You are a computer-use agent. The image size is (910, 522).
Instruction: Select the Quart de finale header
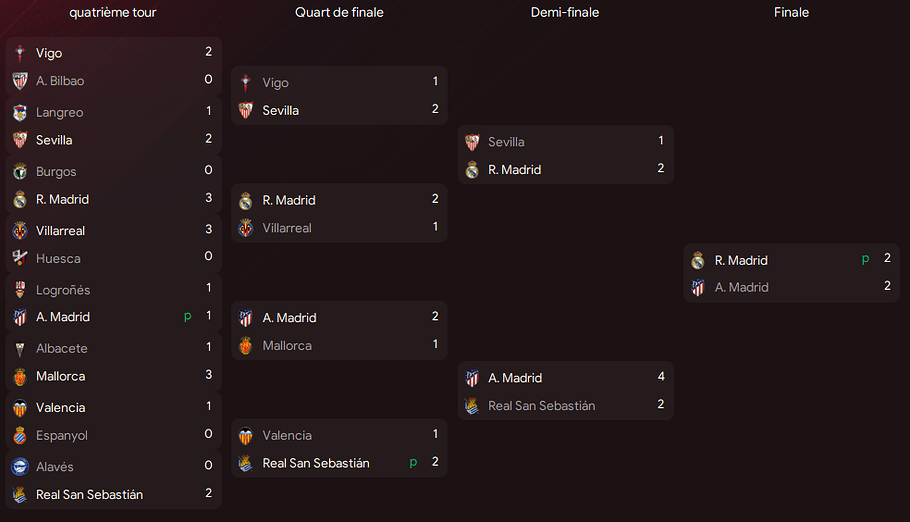(x=339, y=12)
